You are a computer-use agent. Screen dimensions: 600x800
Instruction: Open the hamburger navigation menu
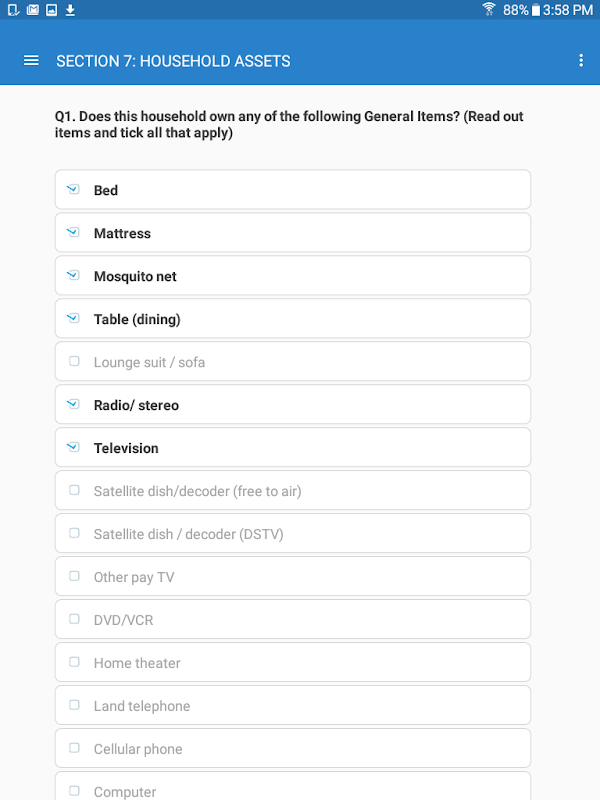pos(31,61)
